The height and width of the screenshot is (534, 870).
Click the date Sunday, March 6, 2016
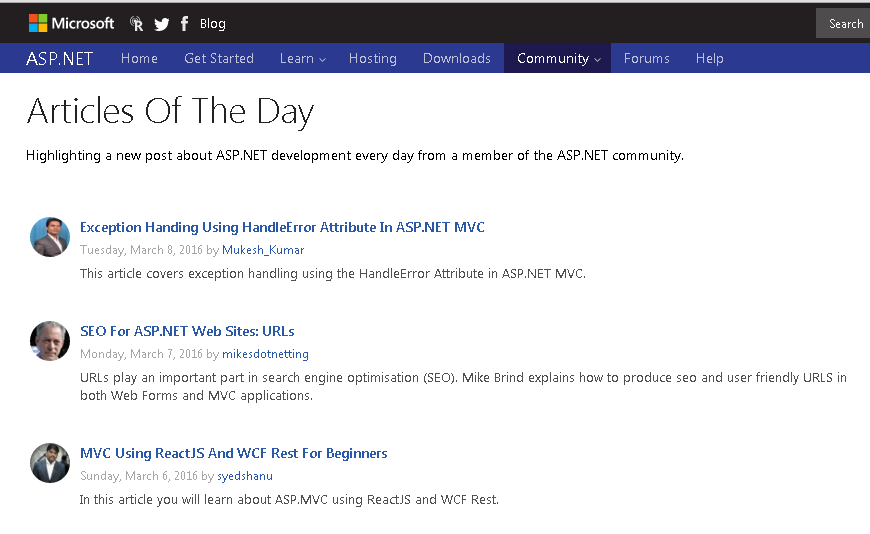(139, 476)
